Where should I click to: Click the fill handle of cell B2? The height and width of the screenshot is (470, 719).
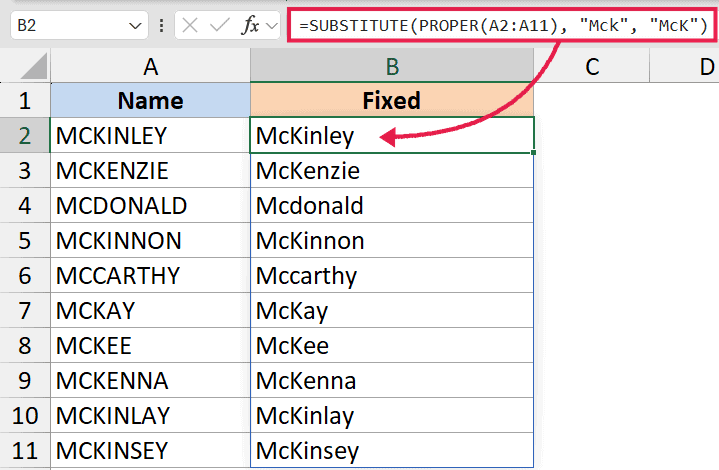(x=534, y=152)
